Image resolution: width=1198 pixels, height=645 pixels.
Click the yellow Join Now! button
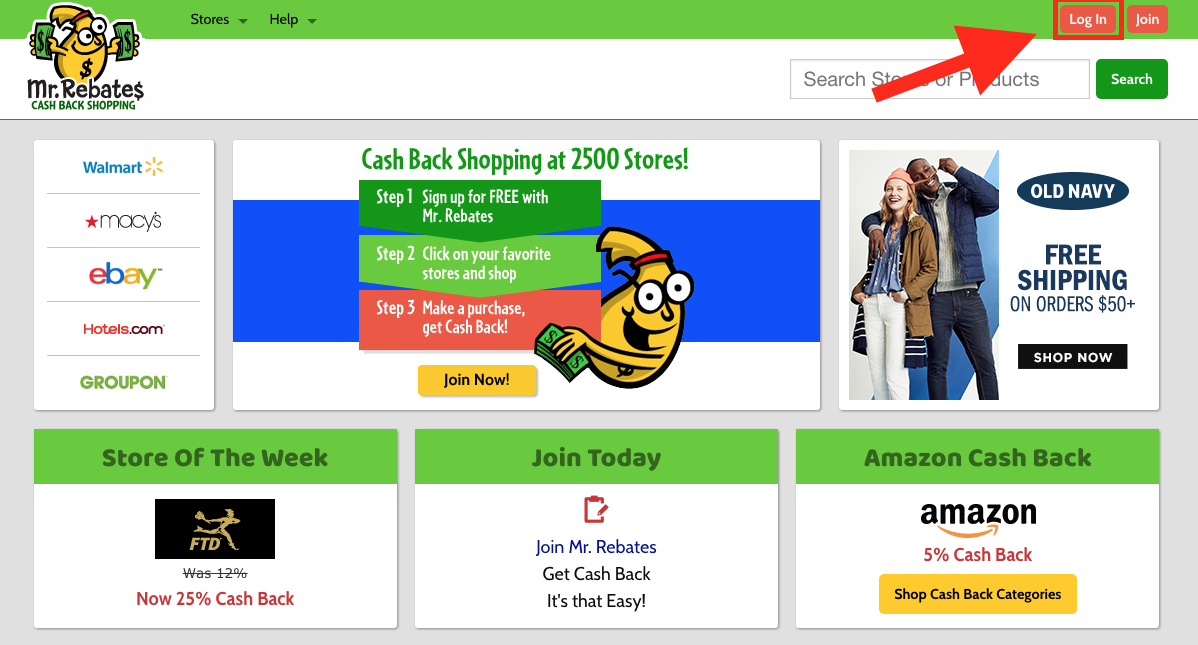477,380
